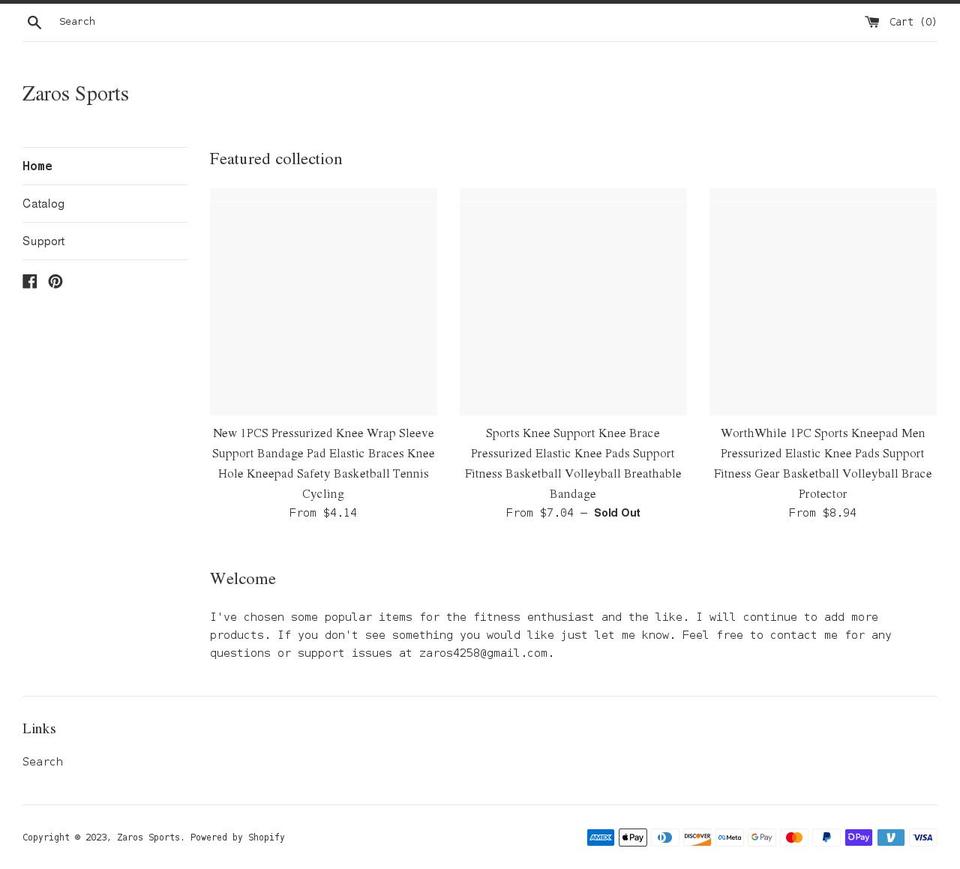Open Sports Knee Support Knee Brace image

tap(573, 302)
